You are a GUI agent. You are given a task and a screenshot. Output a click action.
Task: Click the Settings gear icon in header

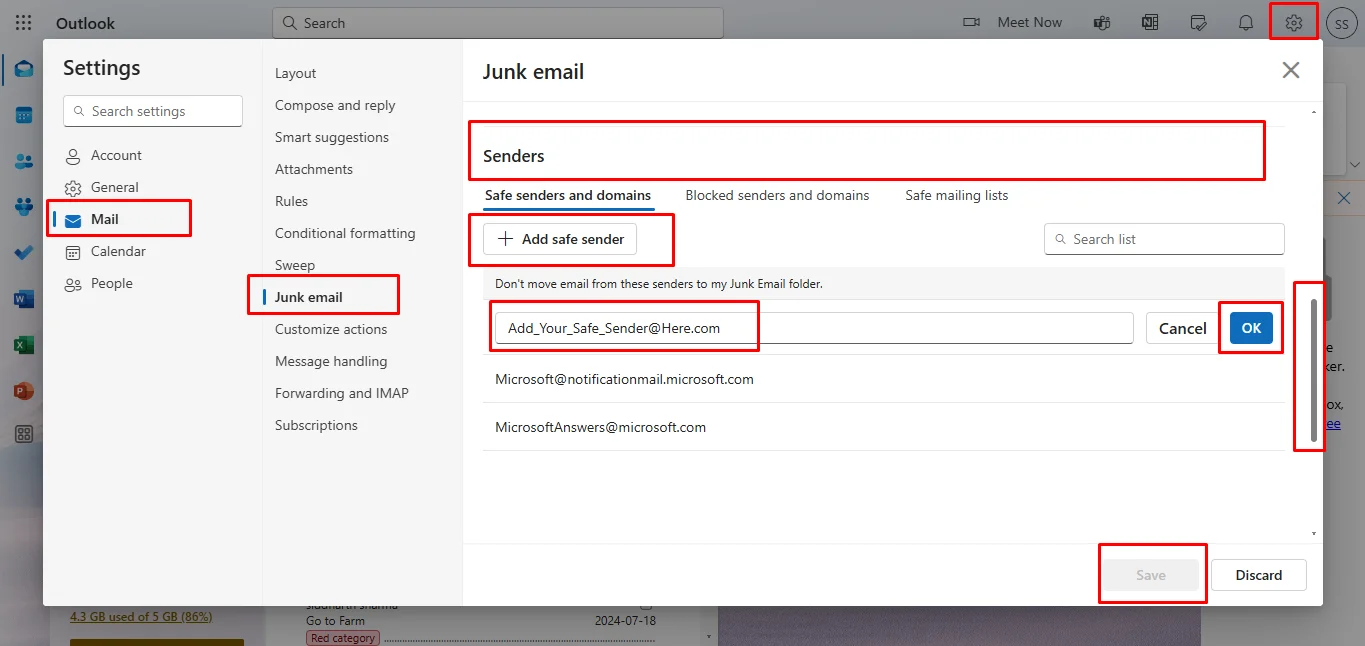tap(1294, 22)
